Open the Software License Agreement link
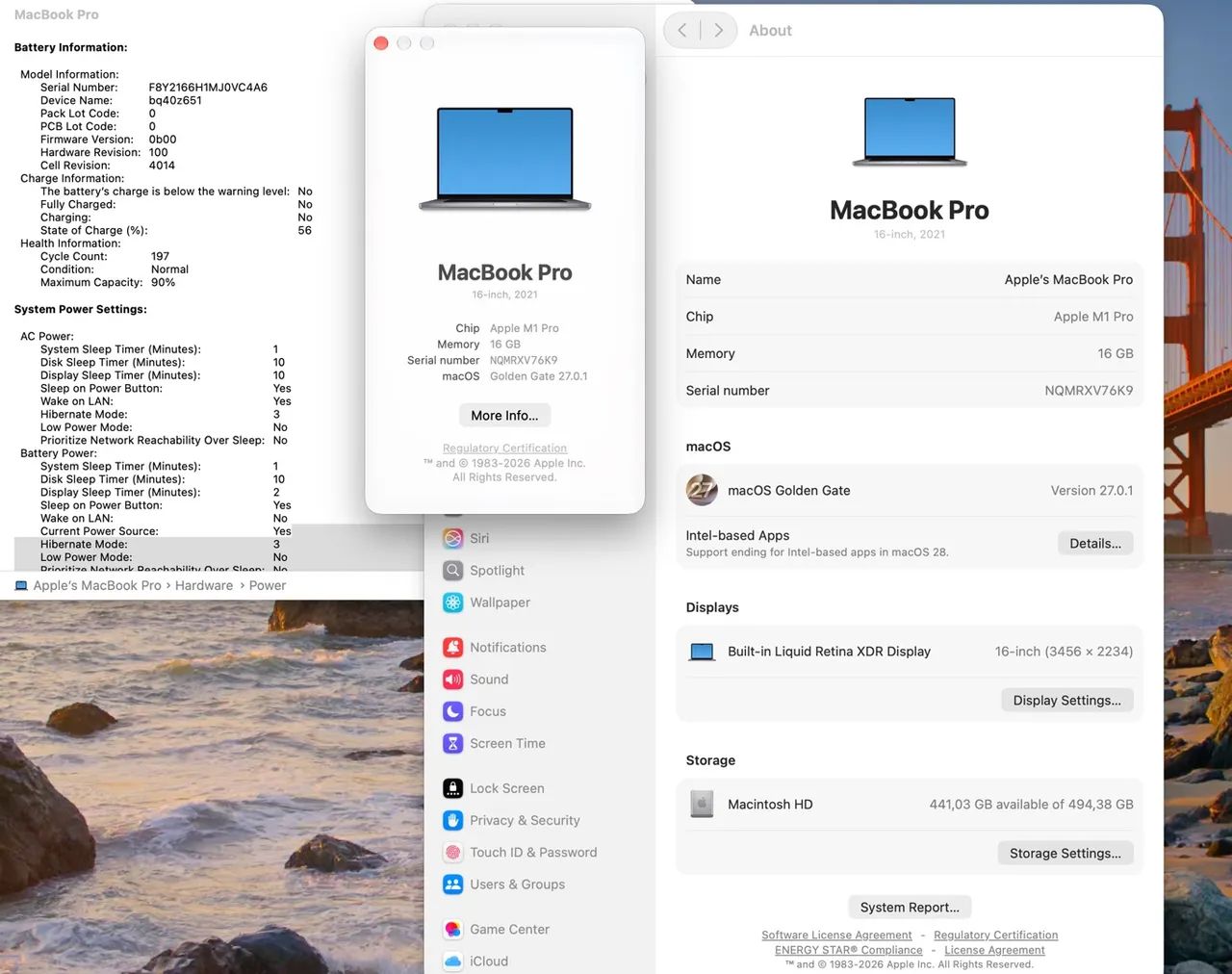Image resolution: width=1232 pixels, height=974 pixels. click(x=836, y=935)
